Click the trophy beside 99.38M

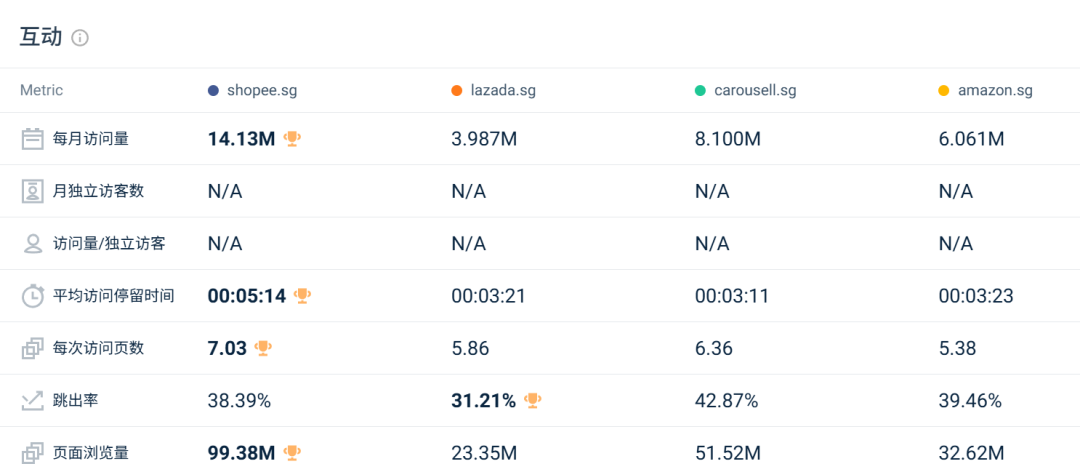pyautogui.click(x=292, y=453)
